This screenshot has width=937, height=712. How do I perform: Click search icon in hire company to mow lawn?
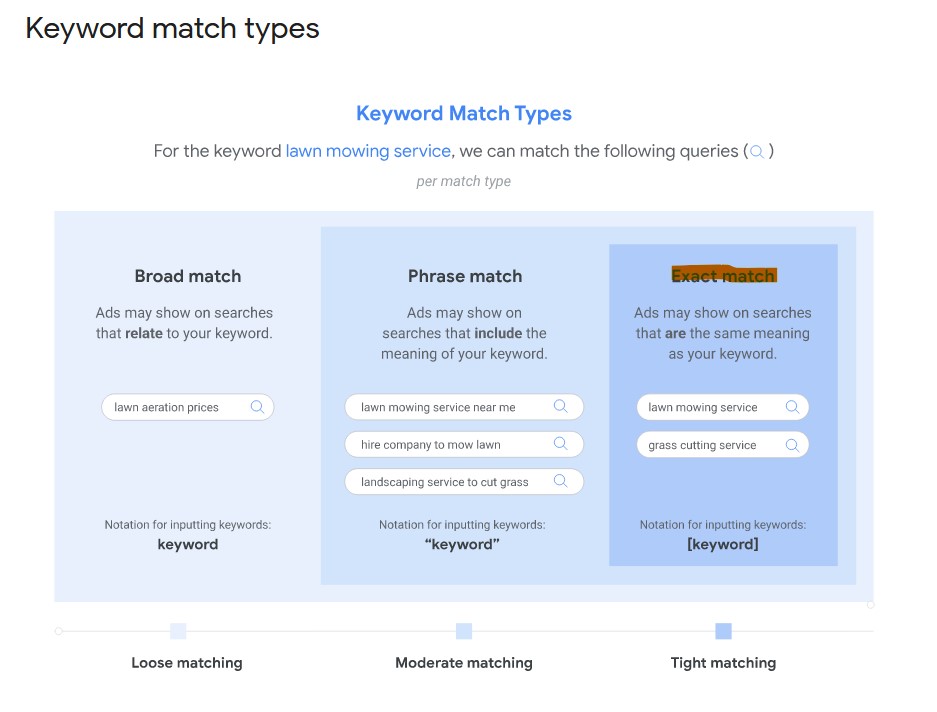click(x=561, y=444)
